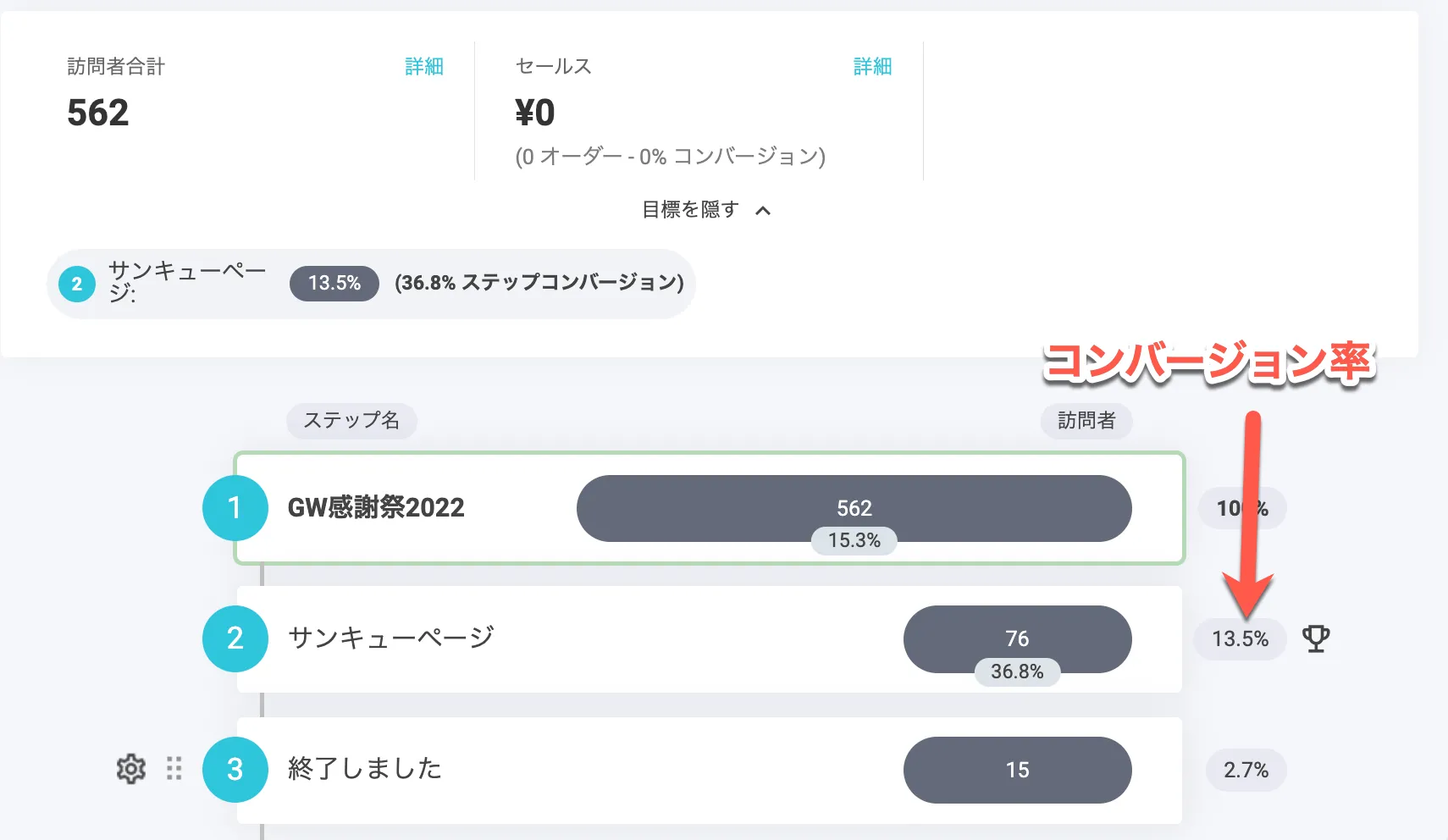The image size is (1448, 840).
Task: Click the goal badge circle numbered 2
Action: pos(77,284)
